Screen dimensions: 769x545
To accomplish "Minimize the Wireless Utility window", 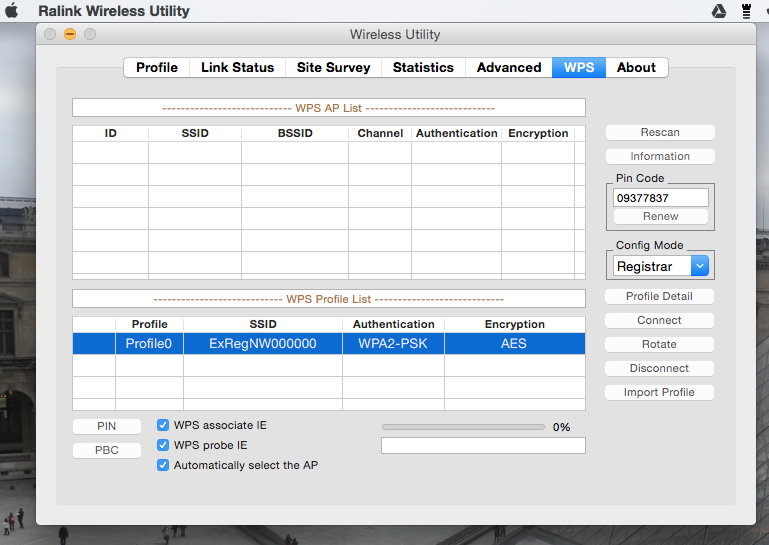I will coord(70,34).
